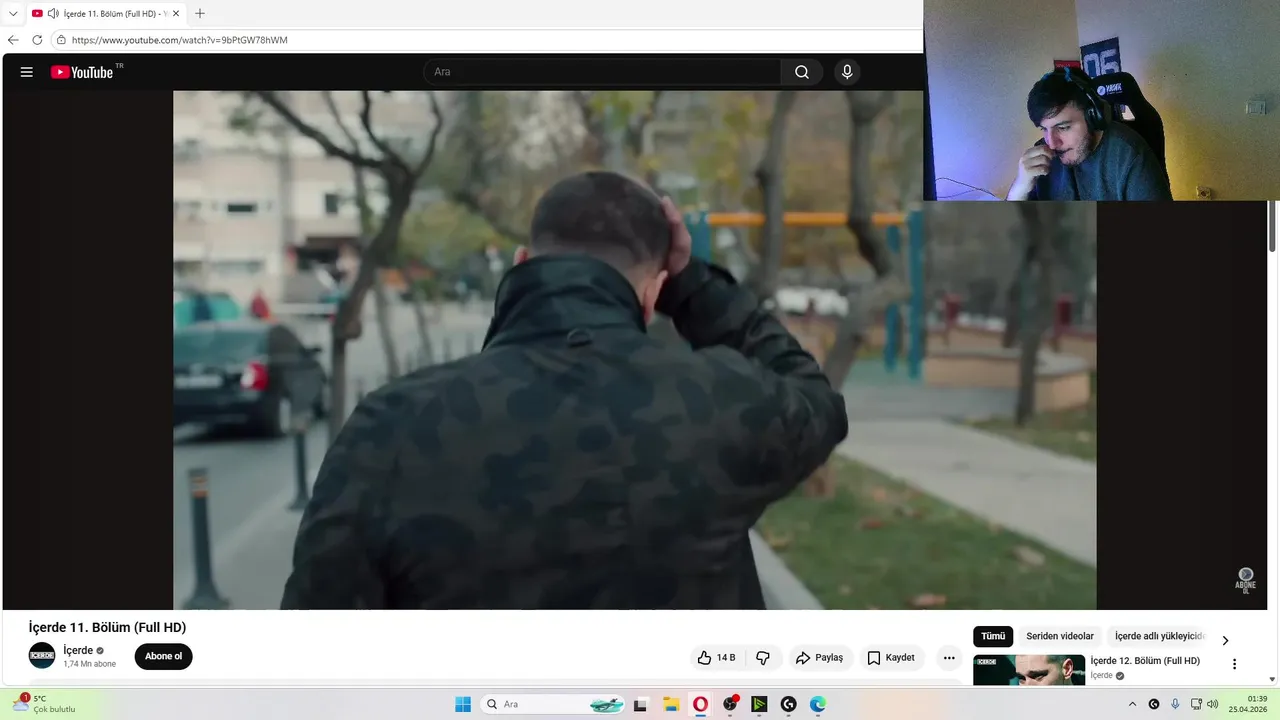The height and width of the screenshot is (720, 1280).
Task: Go to the YouTube home logo
Action: point(82,72)
